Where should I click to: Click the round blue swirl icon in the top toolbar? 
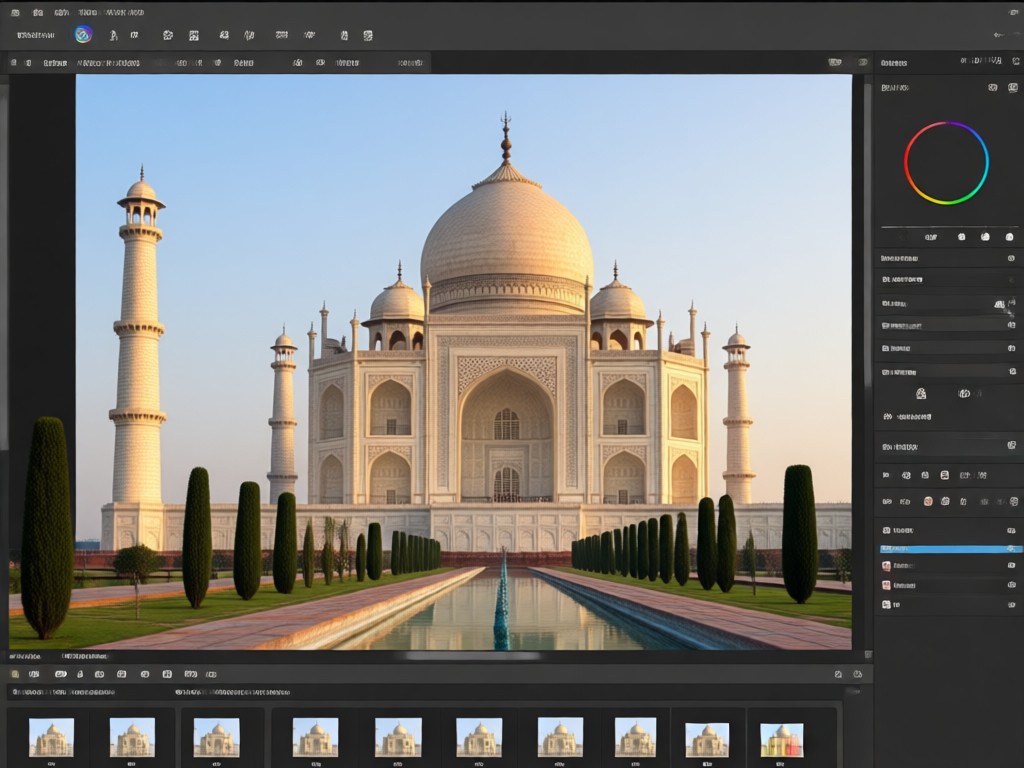83,35
